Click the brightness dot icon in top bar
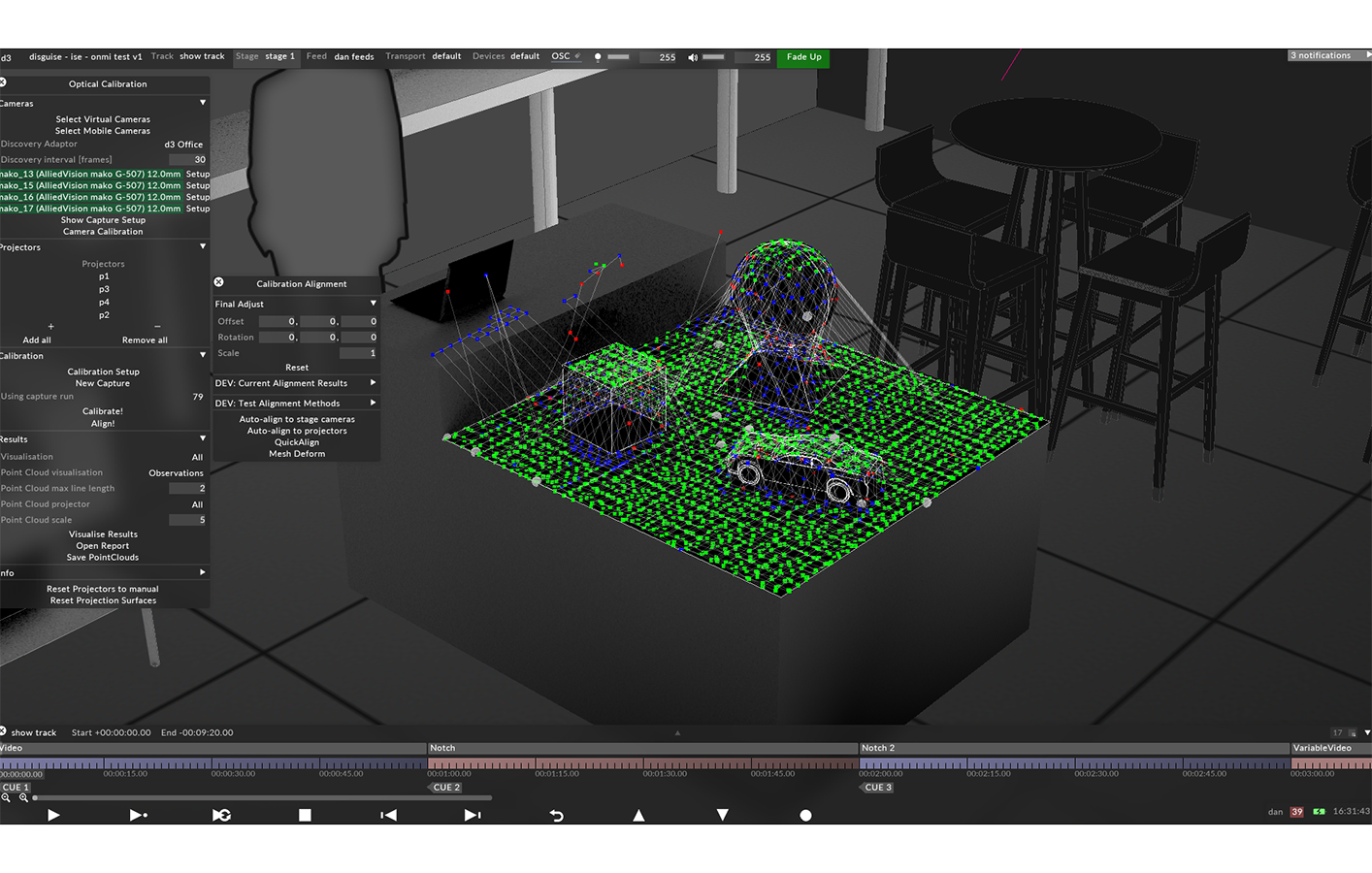This screenshot has width=1372, height=873. tap(598, 56)
